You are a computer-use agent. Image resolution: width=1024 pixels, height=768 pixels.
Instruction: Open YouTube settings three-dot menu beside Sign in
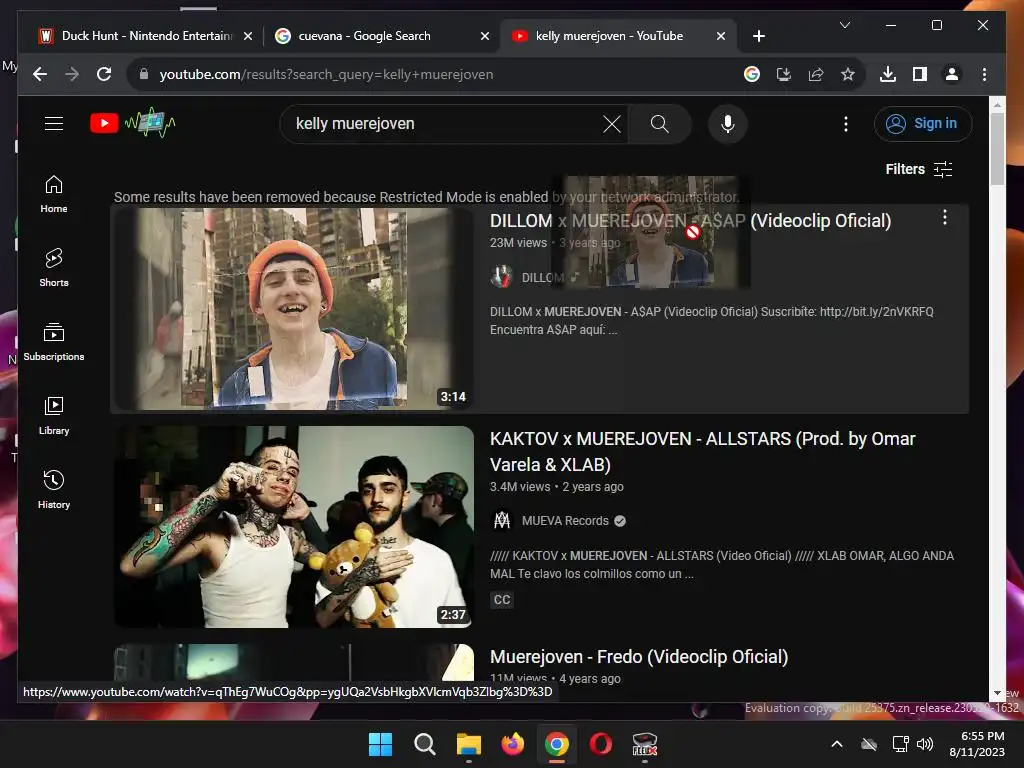[x=846, y=124]
